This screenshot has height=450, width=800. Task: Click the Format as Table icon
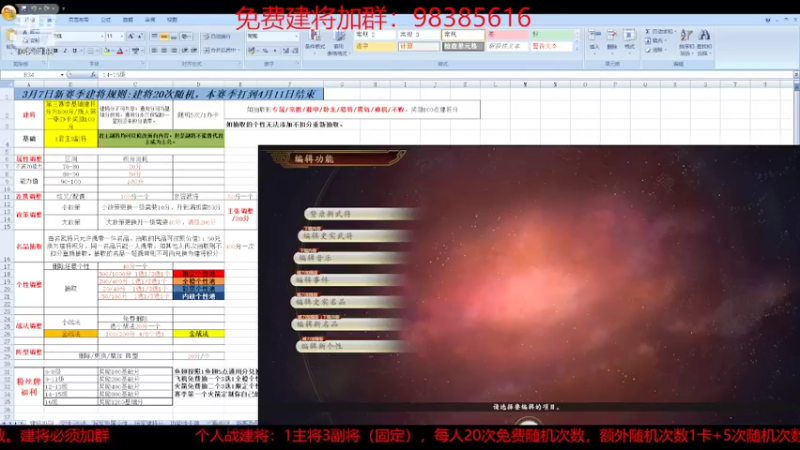(339, 36)
